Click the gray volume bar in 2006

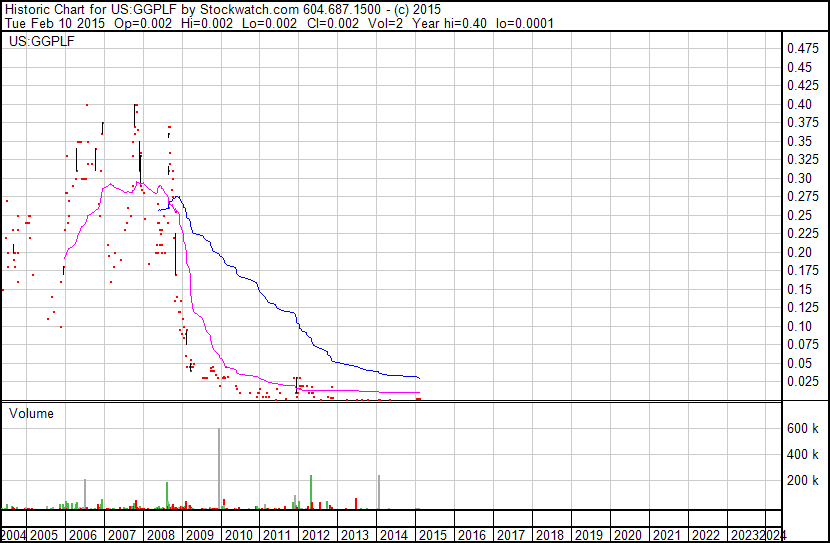coord(85,494)
